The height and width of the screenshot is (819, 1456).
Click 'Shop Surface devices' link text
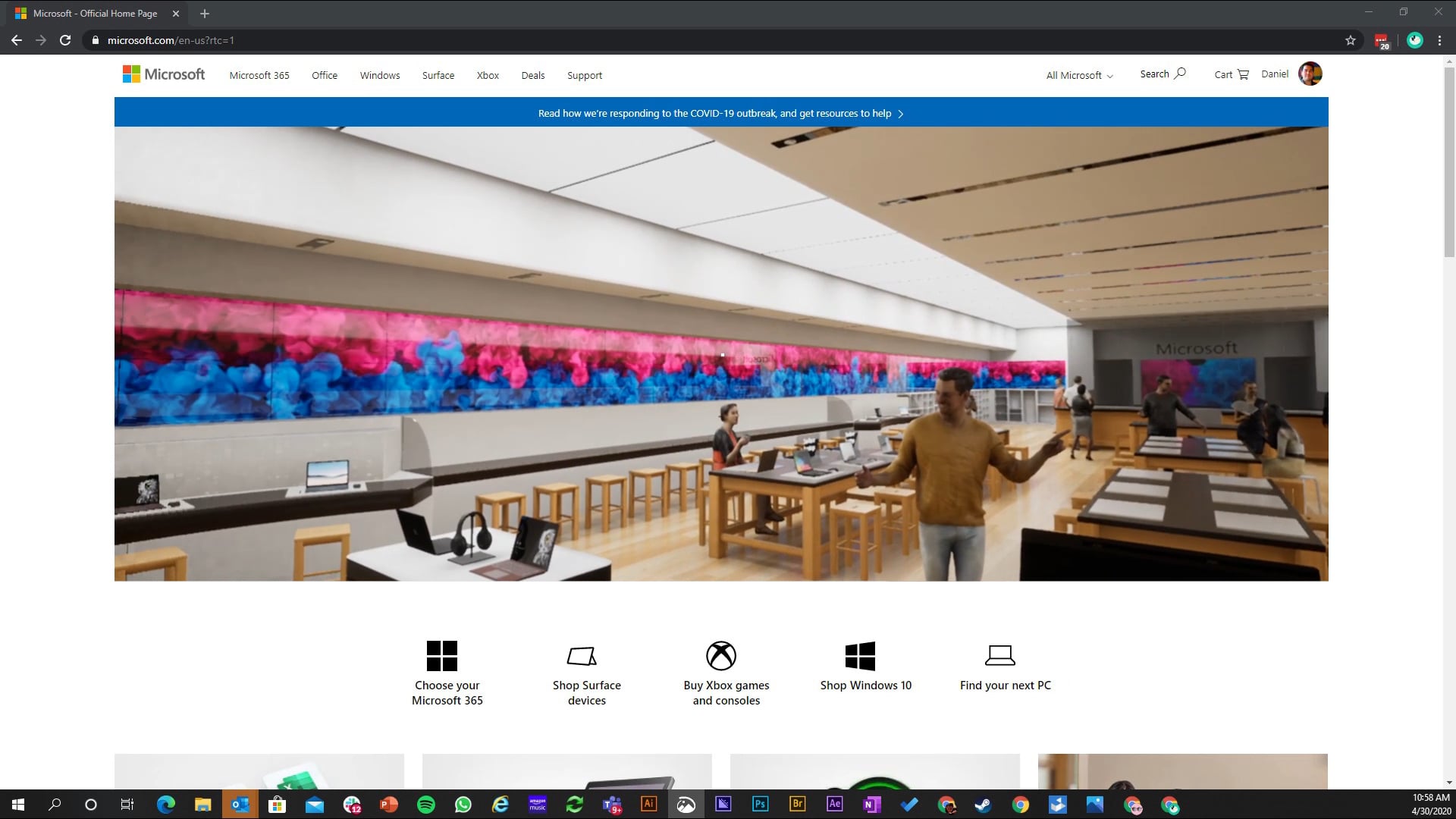click(587, 692)
